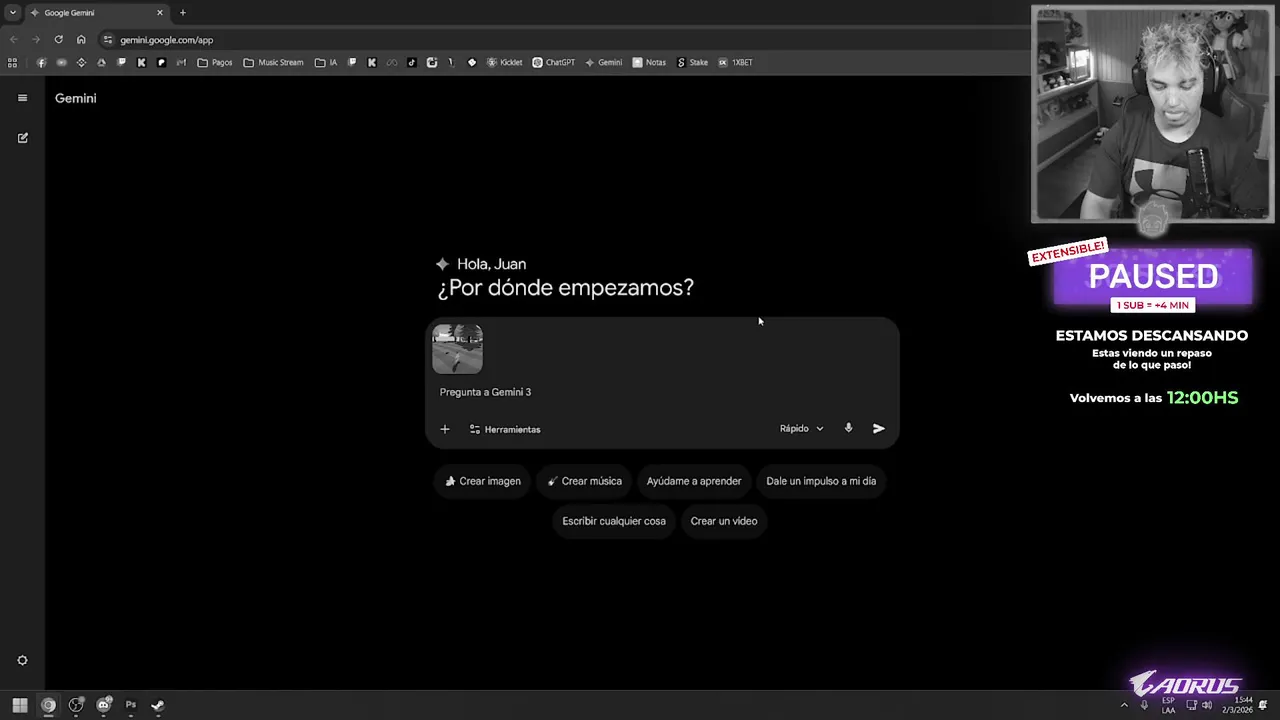Open the Gemini main menu hamburger icon
The height and width of the screenshot is (720, 1280).
22,98
